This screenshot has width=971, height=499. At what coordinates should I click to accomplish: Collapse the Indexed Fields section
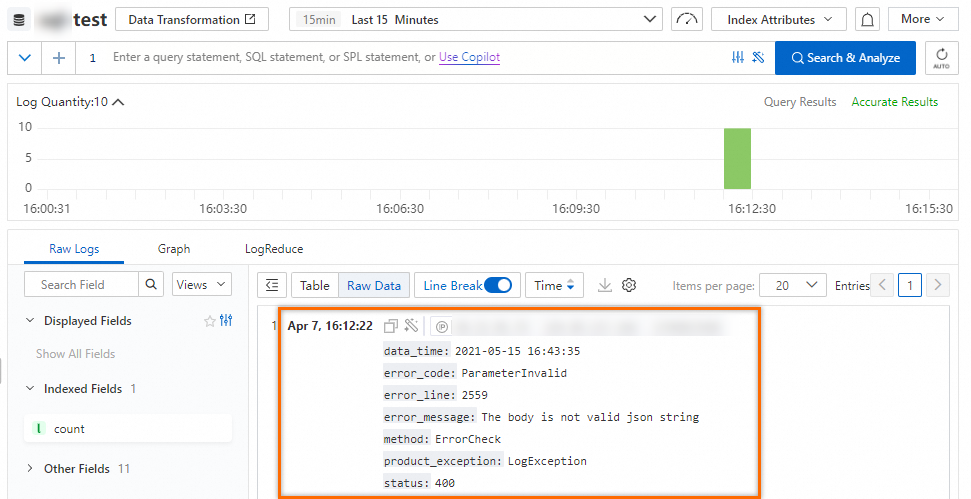[30, 389]
